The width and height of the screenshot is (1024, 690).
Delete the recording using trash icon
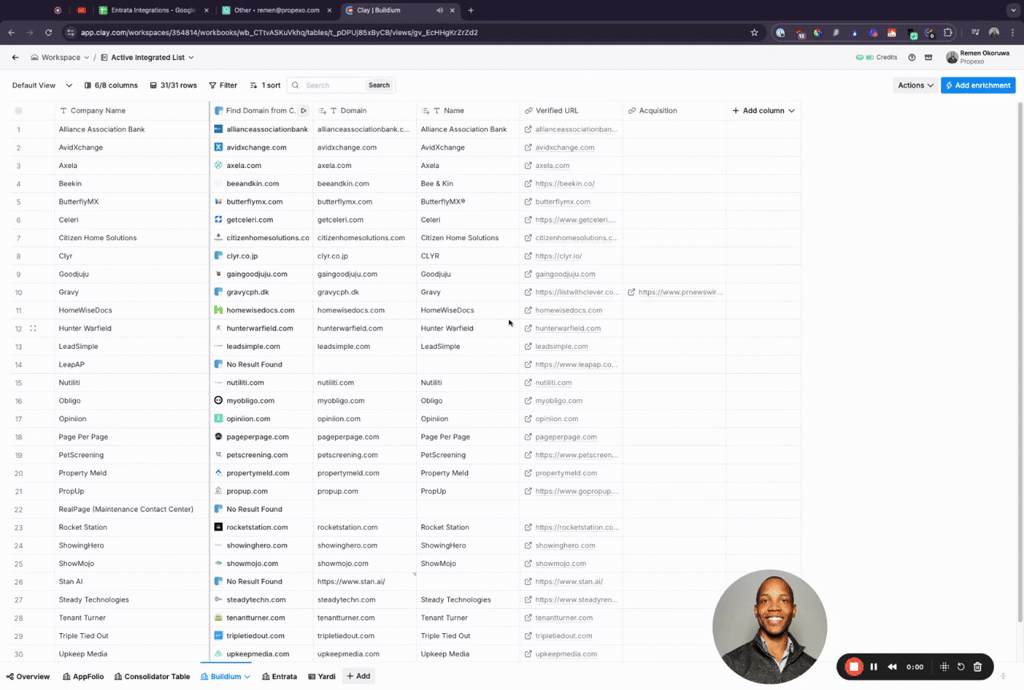click(978, 667)
